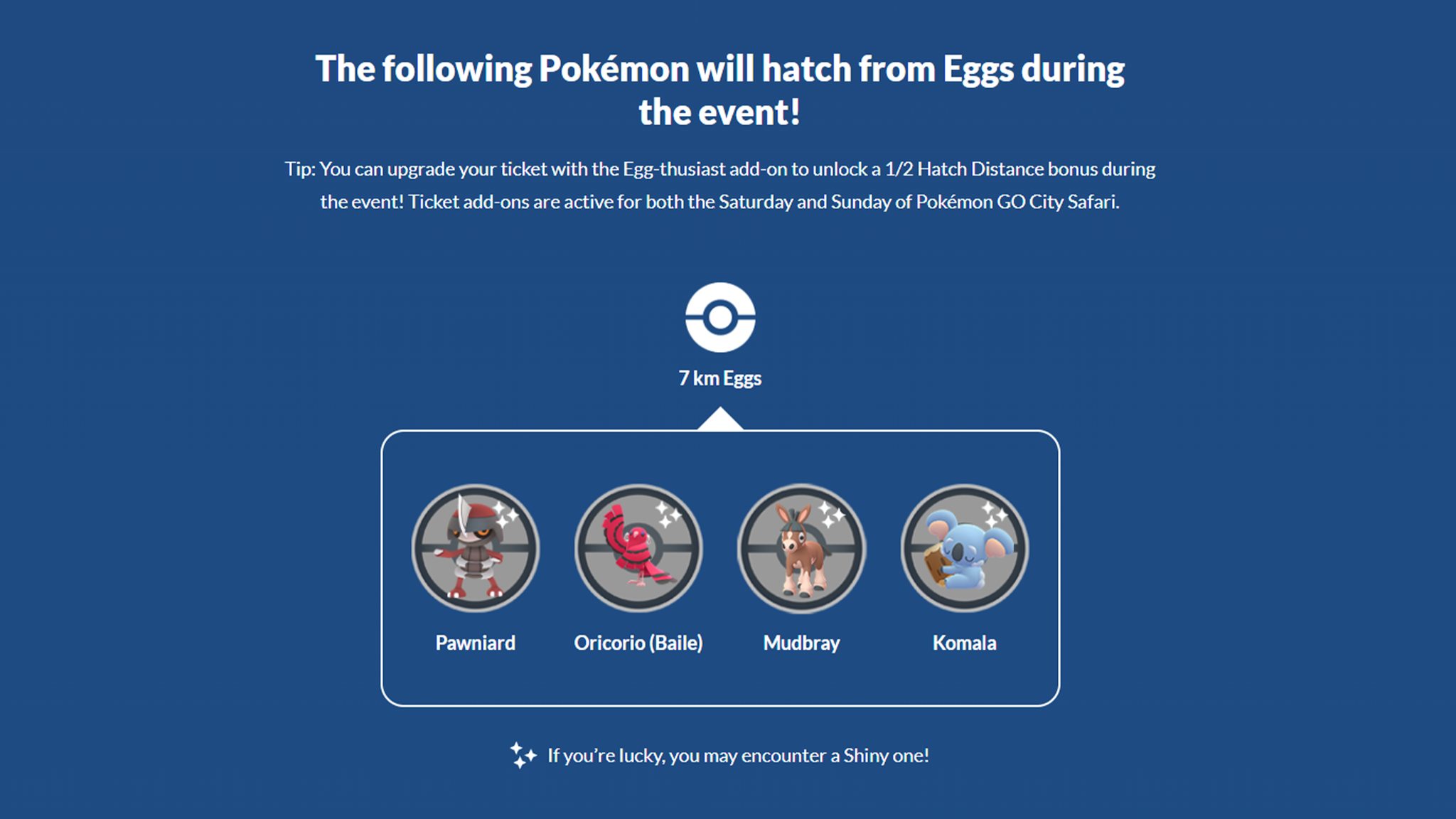Tap the Komala Pokémon icon
Image resolution: width=1456 pixels, height=819 pixels.
[964, 549]
